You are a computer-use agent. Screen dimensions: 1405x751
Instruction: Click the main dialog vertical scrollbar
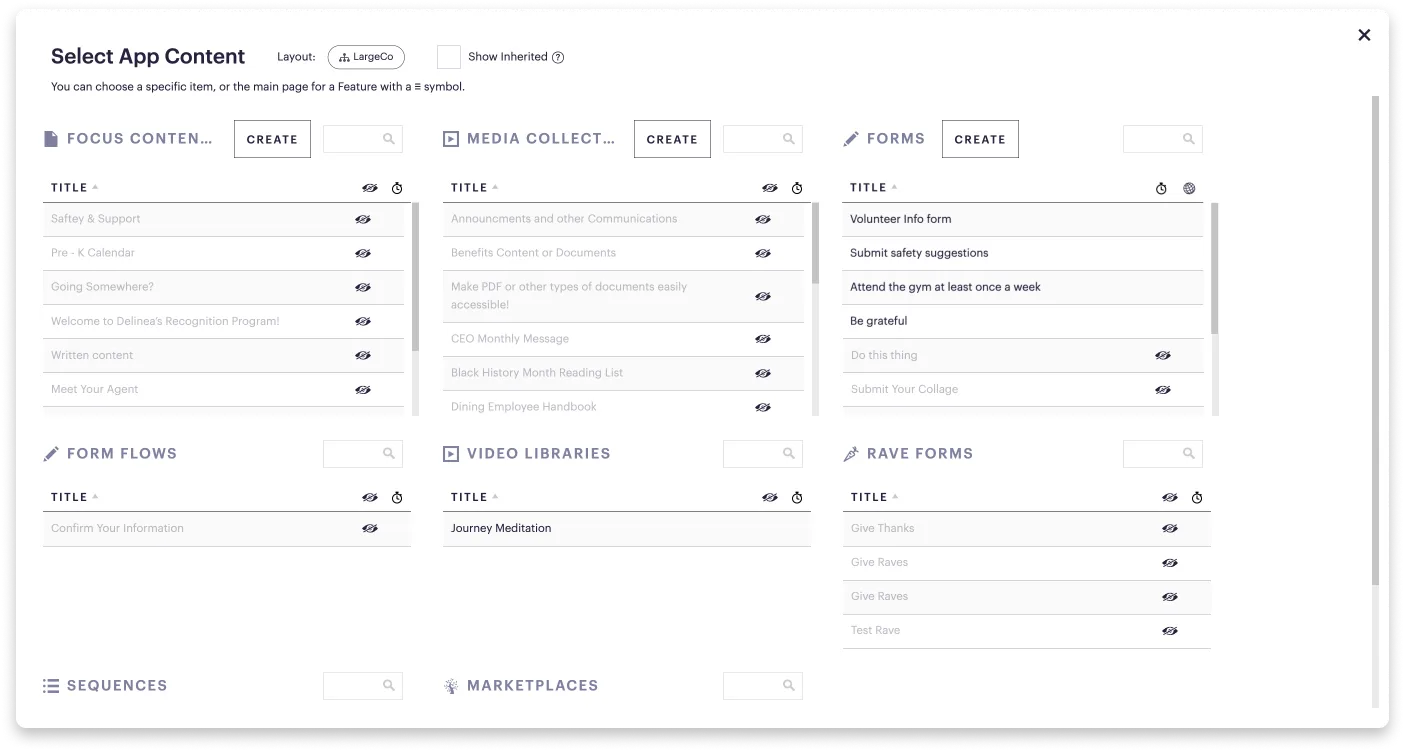(1375, 340)
